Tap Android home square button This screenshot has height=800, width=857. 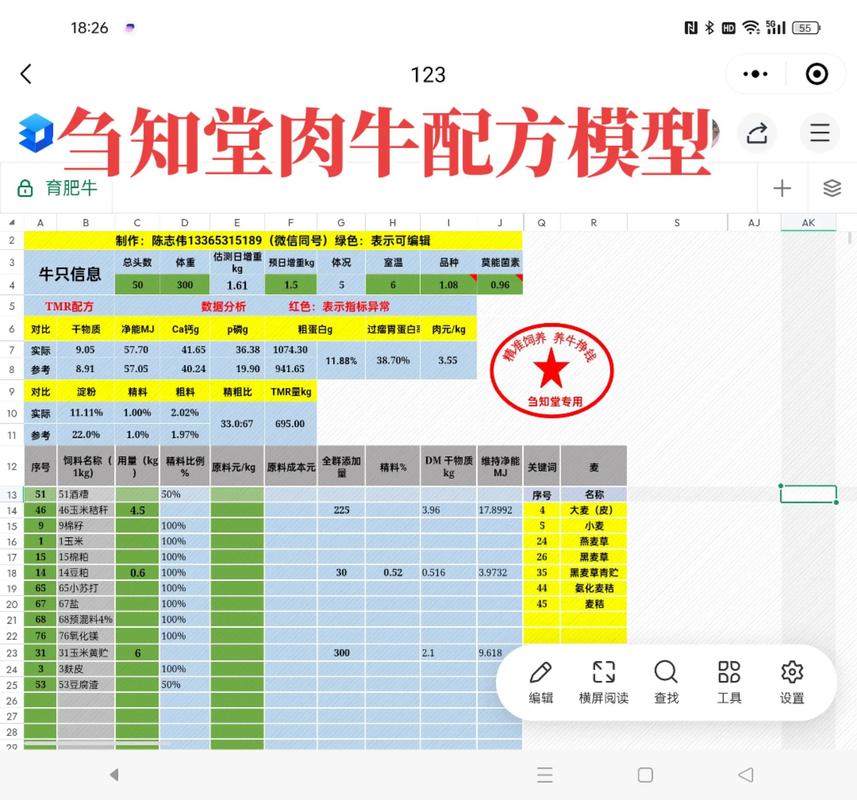point(645,775)
